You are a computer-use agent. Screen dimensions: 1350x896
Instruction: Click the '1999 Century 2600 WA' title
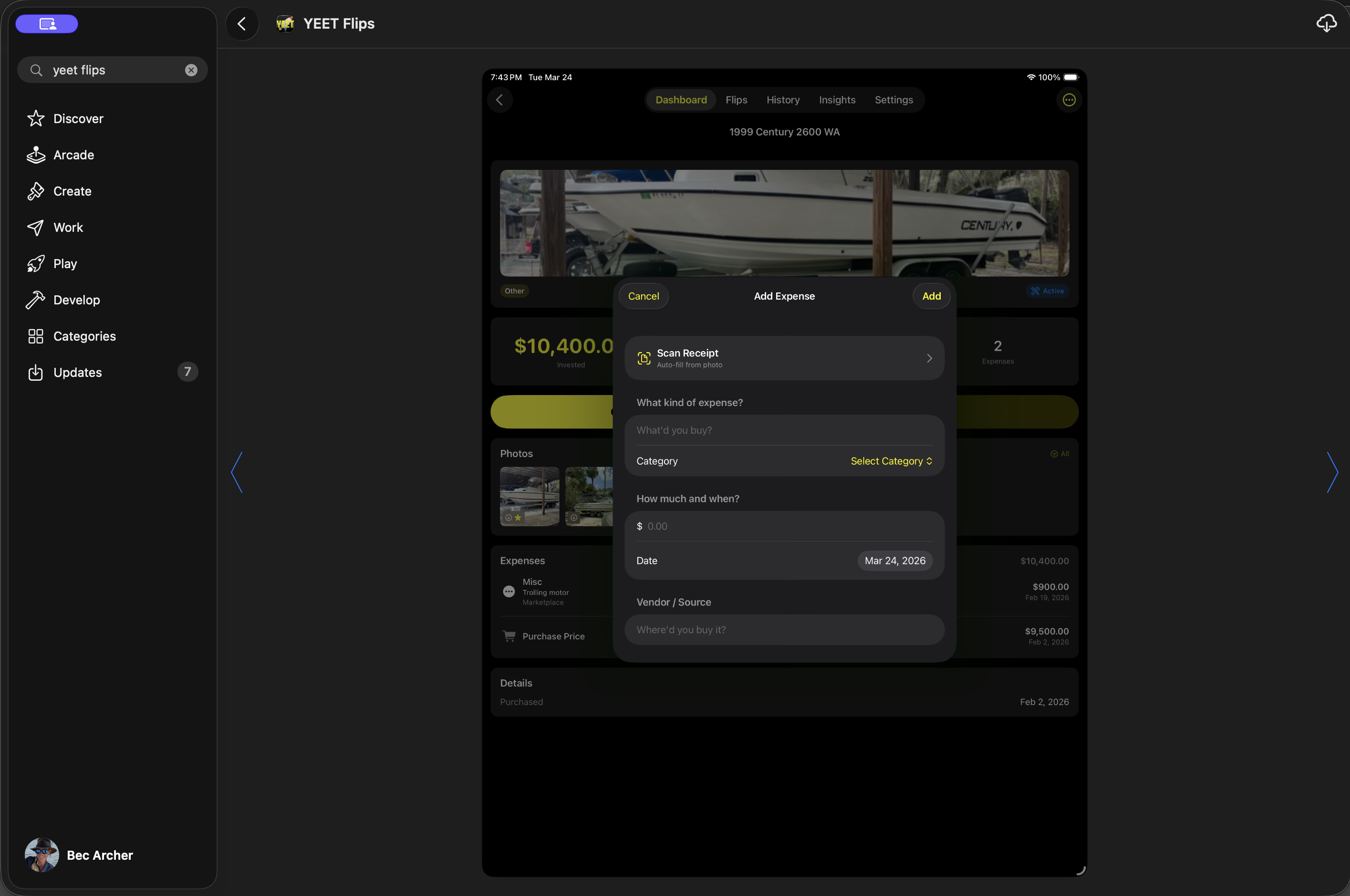(x=784, y=132)
